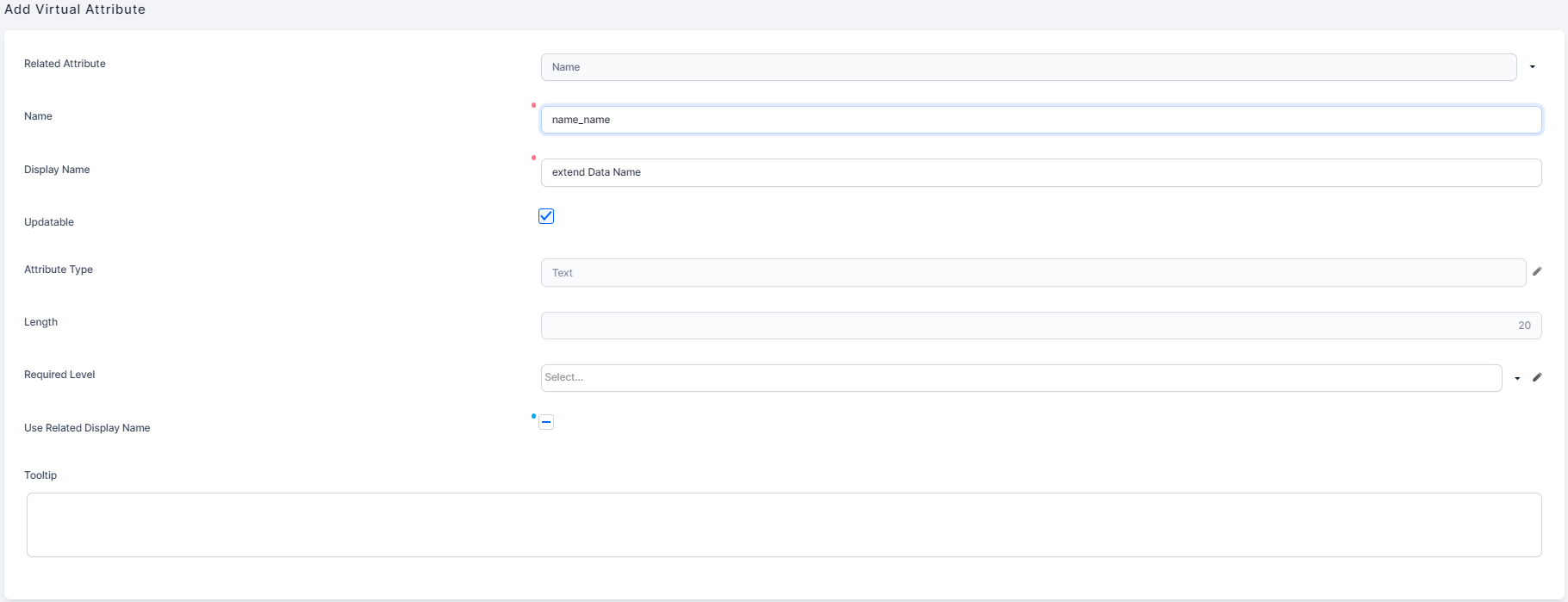Click the Related Attribute value field
The image size is (1568, 602).
1028,67
